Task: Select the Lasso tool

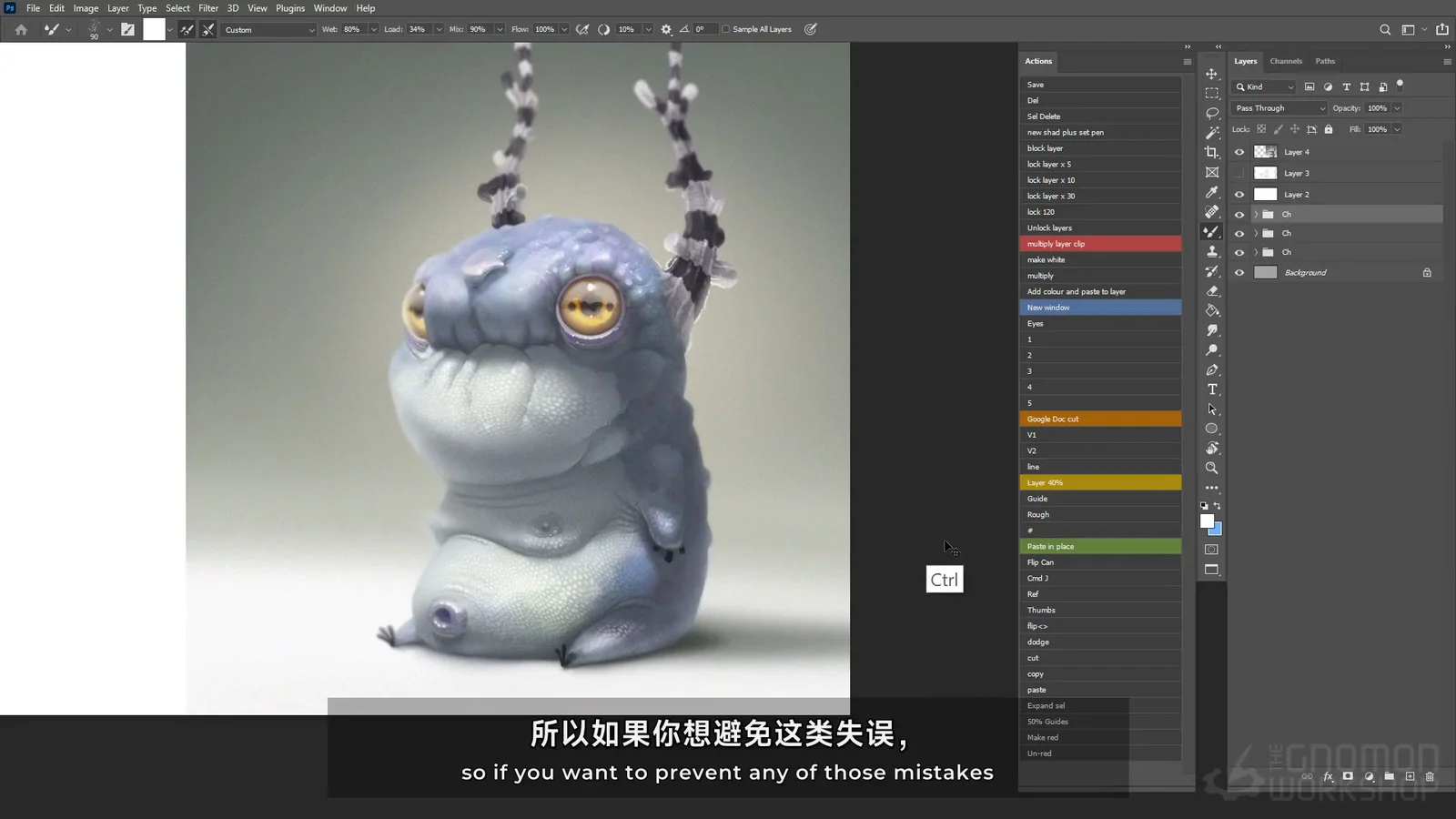Action: [x=1211, y=114]
